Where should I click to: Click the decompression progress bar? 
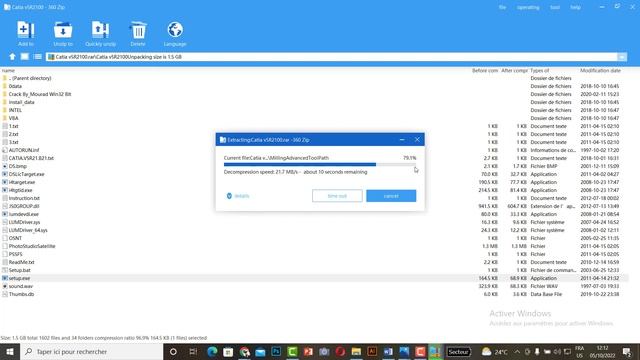point(320,164)
